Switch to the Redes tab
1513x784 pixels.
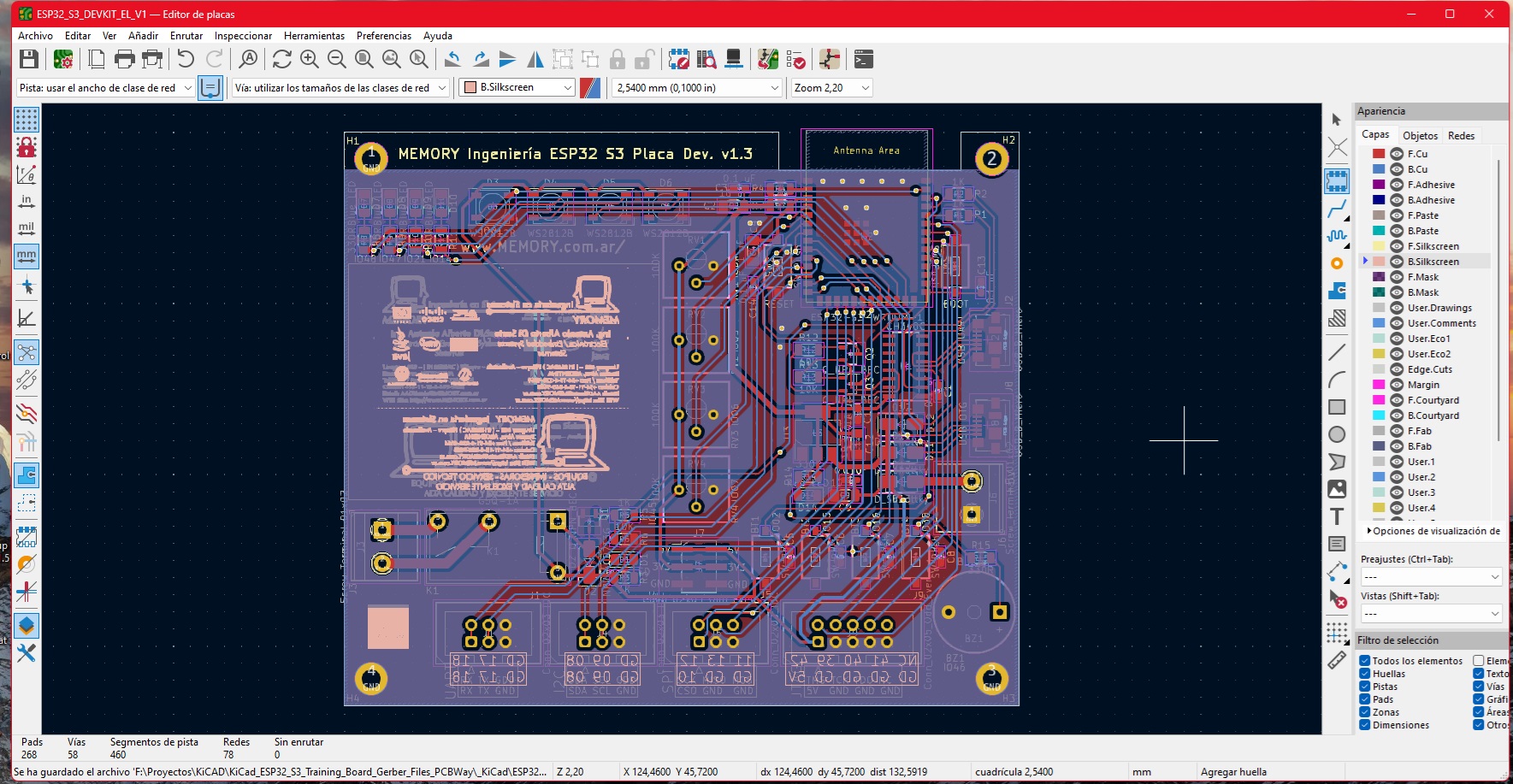(1463, 135)
